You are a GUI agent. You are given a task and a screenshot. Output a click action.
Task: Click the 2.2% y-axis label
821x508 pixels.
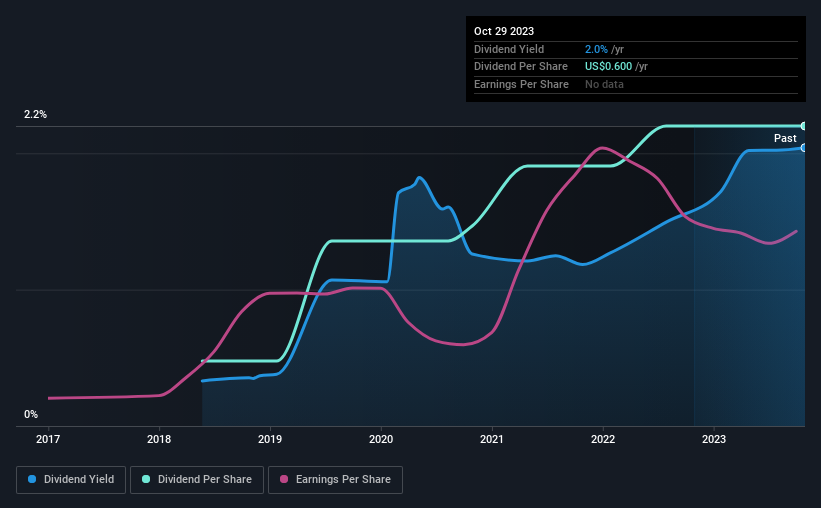click(35, 114)
